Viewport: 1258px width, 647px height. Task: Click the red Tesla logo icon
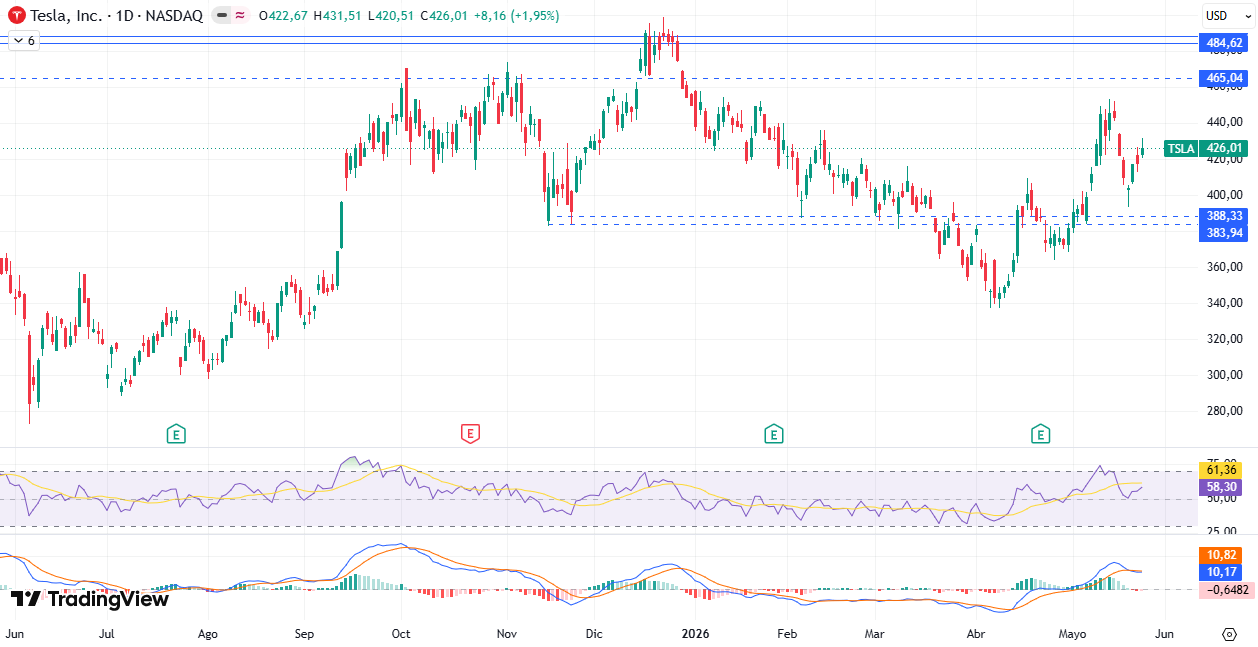pos(17,16)
